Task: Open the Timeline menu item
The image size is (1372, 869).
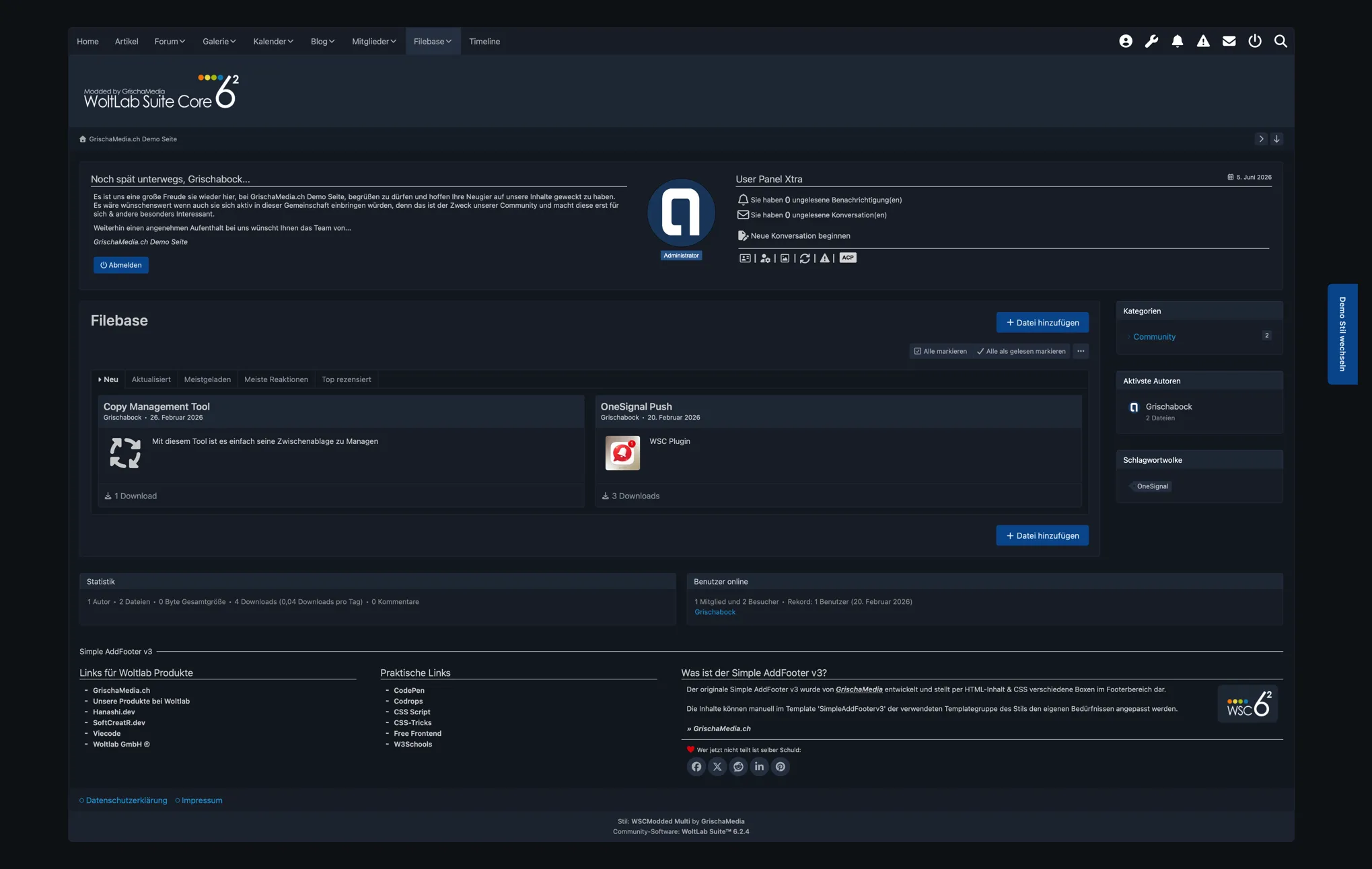Action: tap(484, 42)
